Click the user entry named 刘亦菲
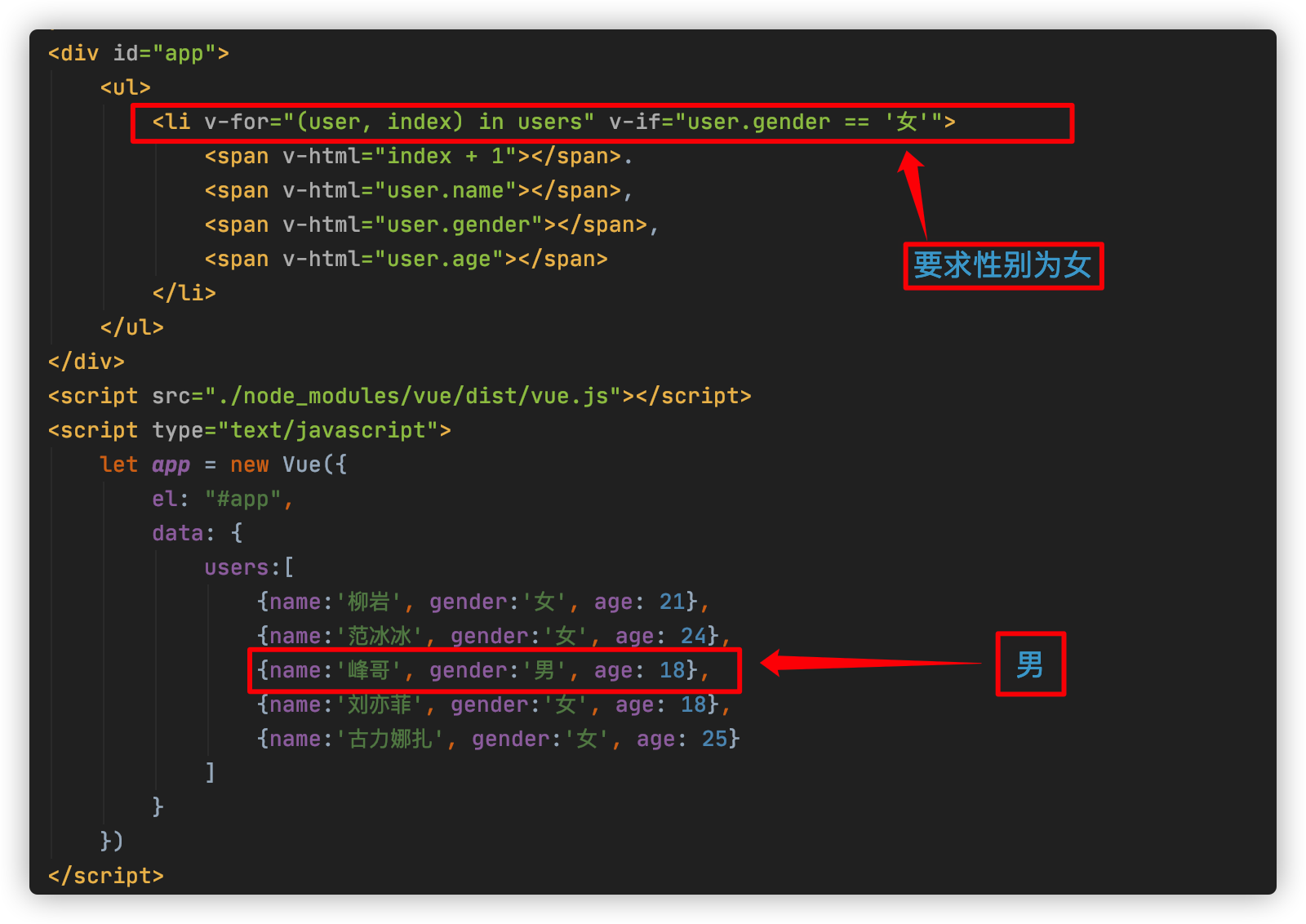The width and height of the screenshot is (1306, 924). (x=494, y=704)
